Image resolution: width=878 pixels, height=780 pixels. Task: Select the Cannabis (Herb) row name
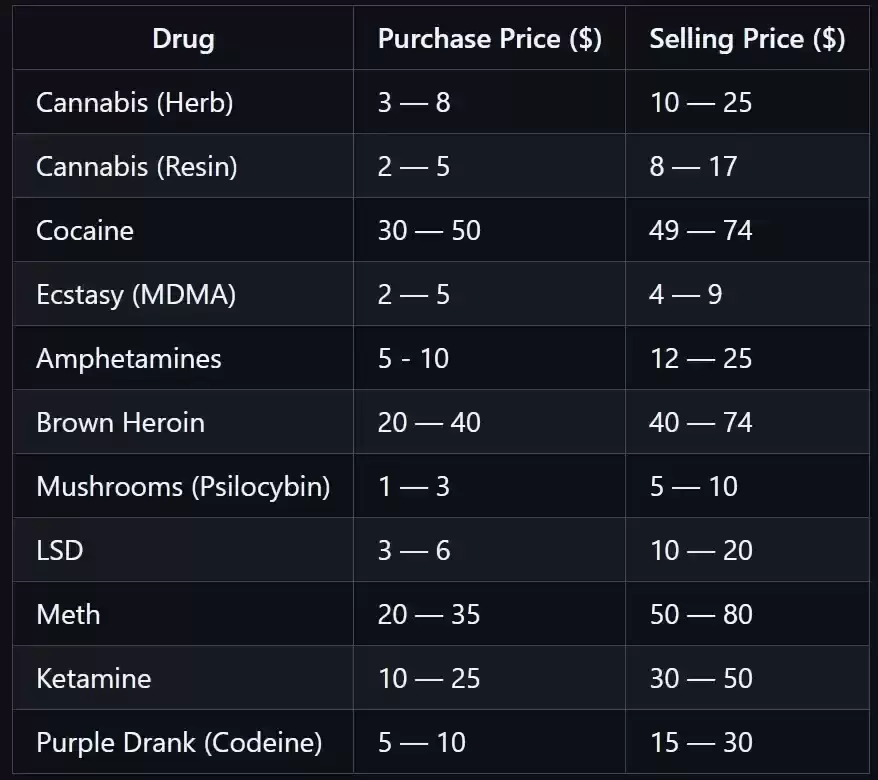click(134, 102)
